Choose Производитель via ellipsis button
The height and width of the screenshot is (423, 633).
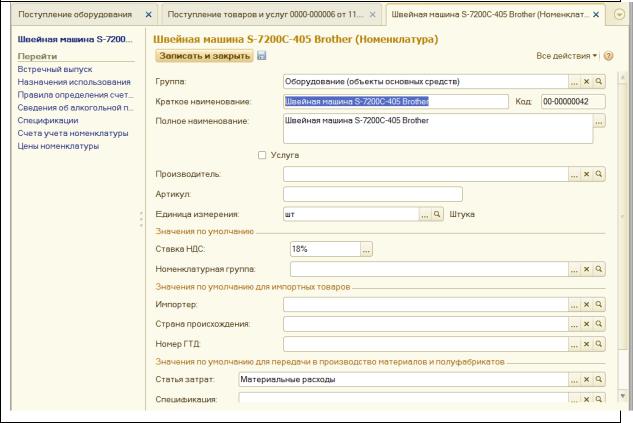574,174
